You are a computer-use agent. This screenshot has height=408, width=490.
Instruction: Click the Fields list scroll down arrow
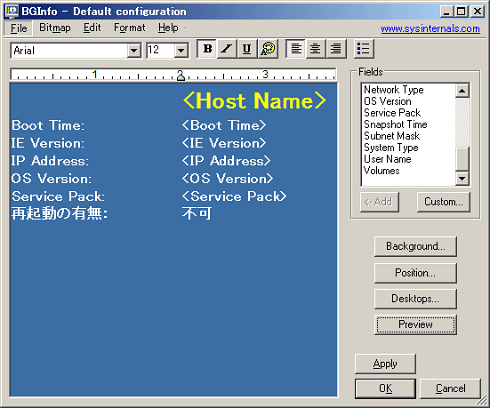click(x=462, y=178)
